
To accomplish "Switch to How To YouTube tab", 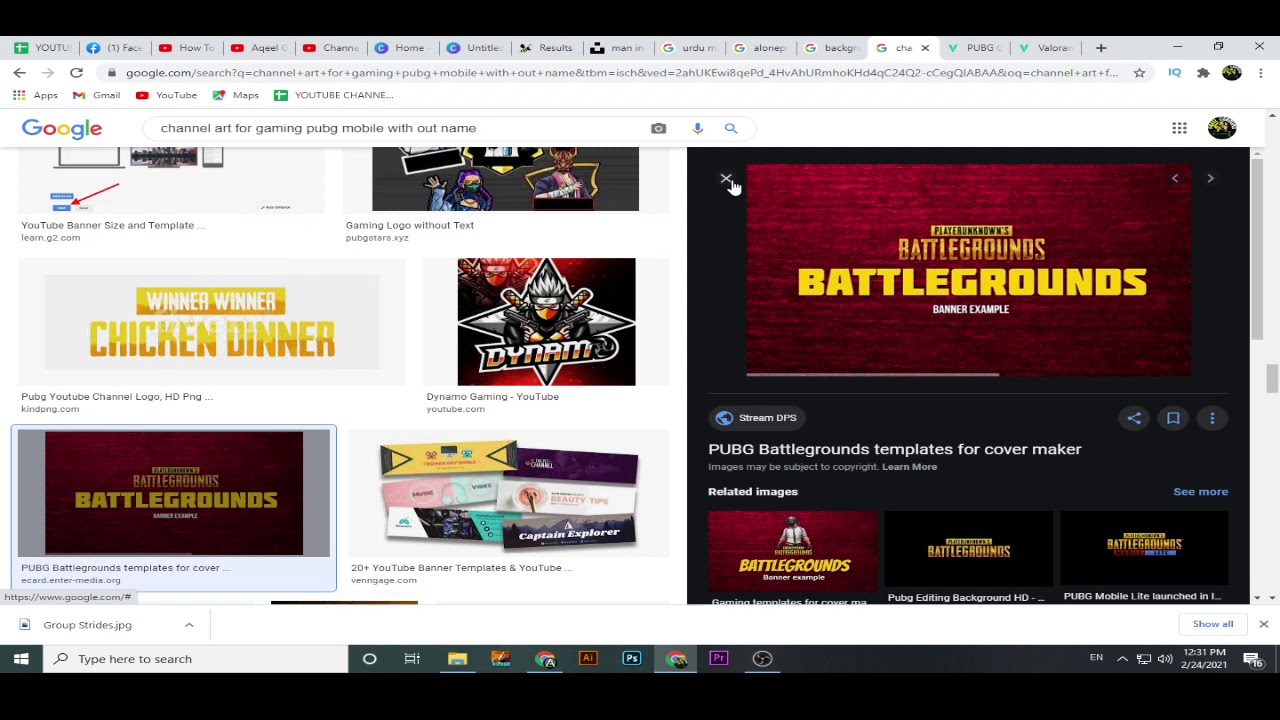I will point(188,48).
